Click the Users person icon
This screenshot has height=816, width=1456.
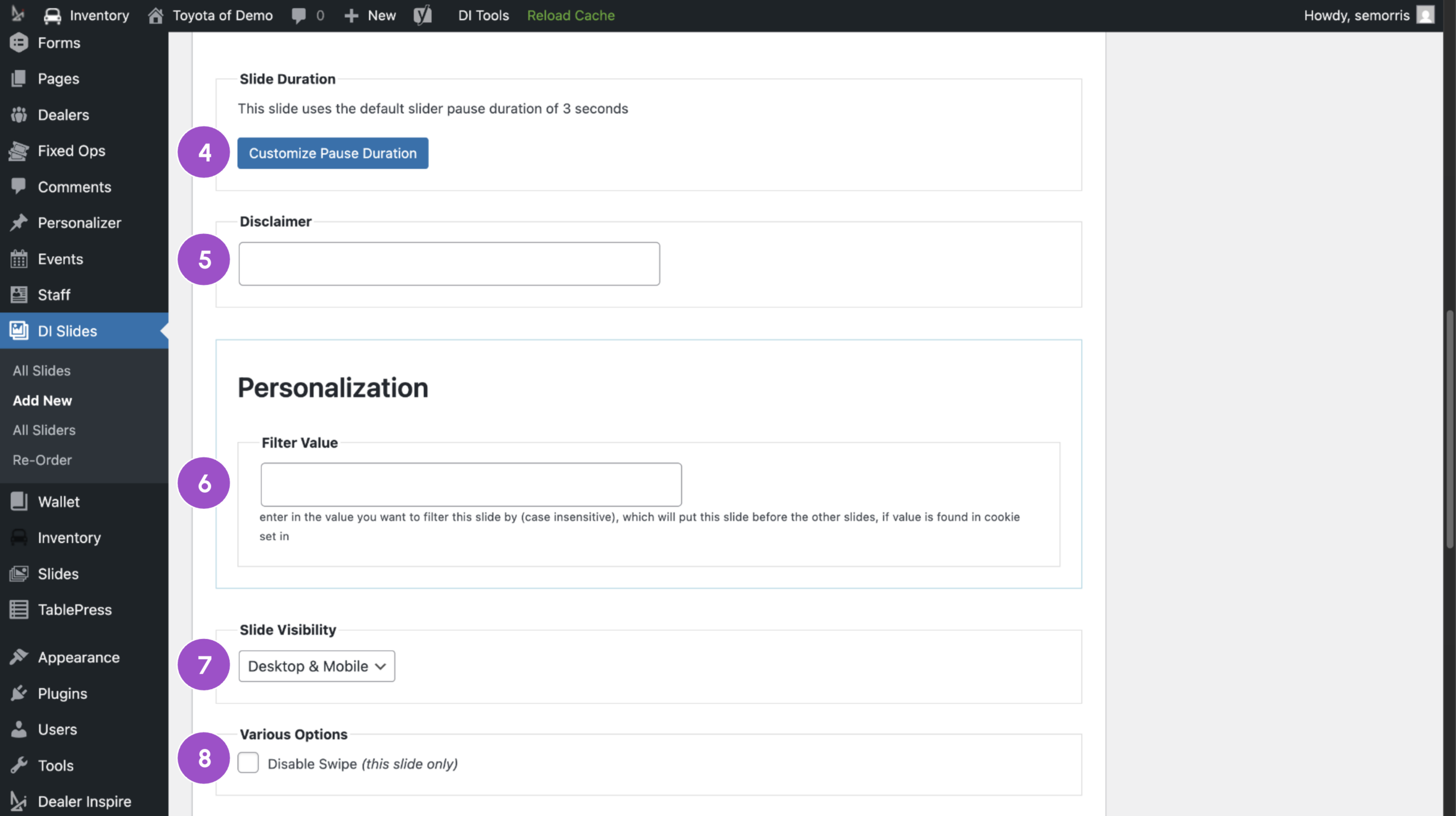pyautogui.click(x=19, y=729)
